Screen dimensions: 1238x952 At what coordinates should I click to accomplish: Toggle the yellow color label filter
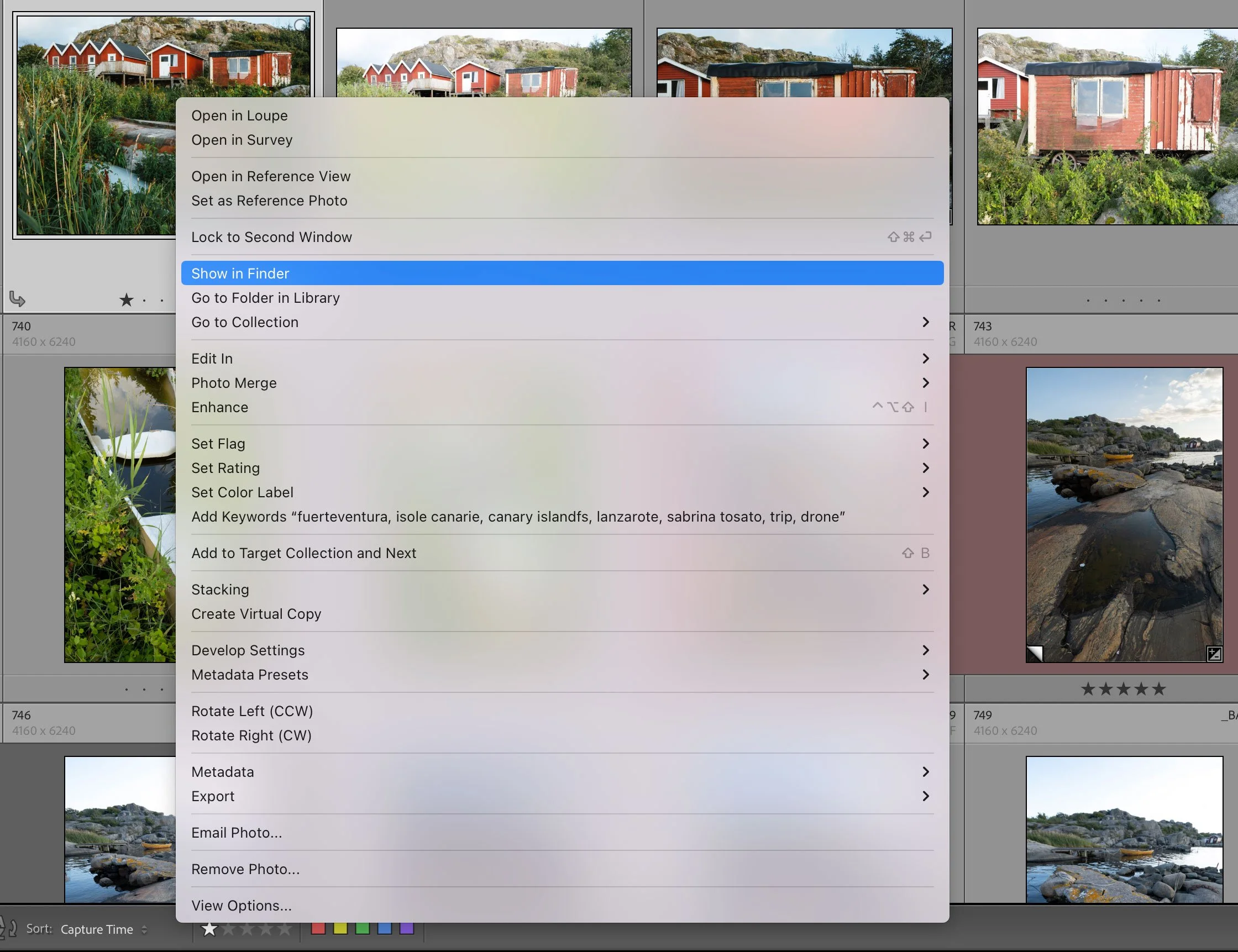point(340,930)
